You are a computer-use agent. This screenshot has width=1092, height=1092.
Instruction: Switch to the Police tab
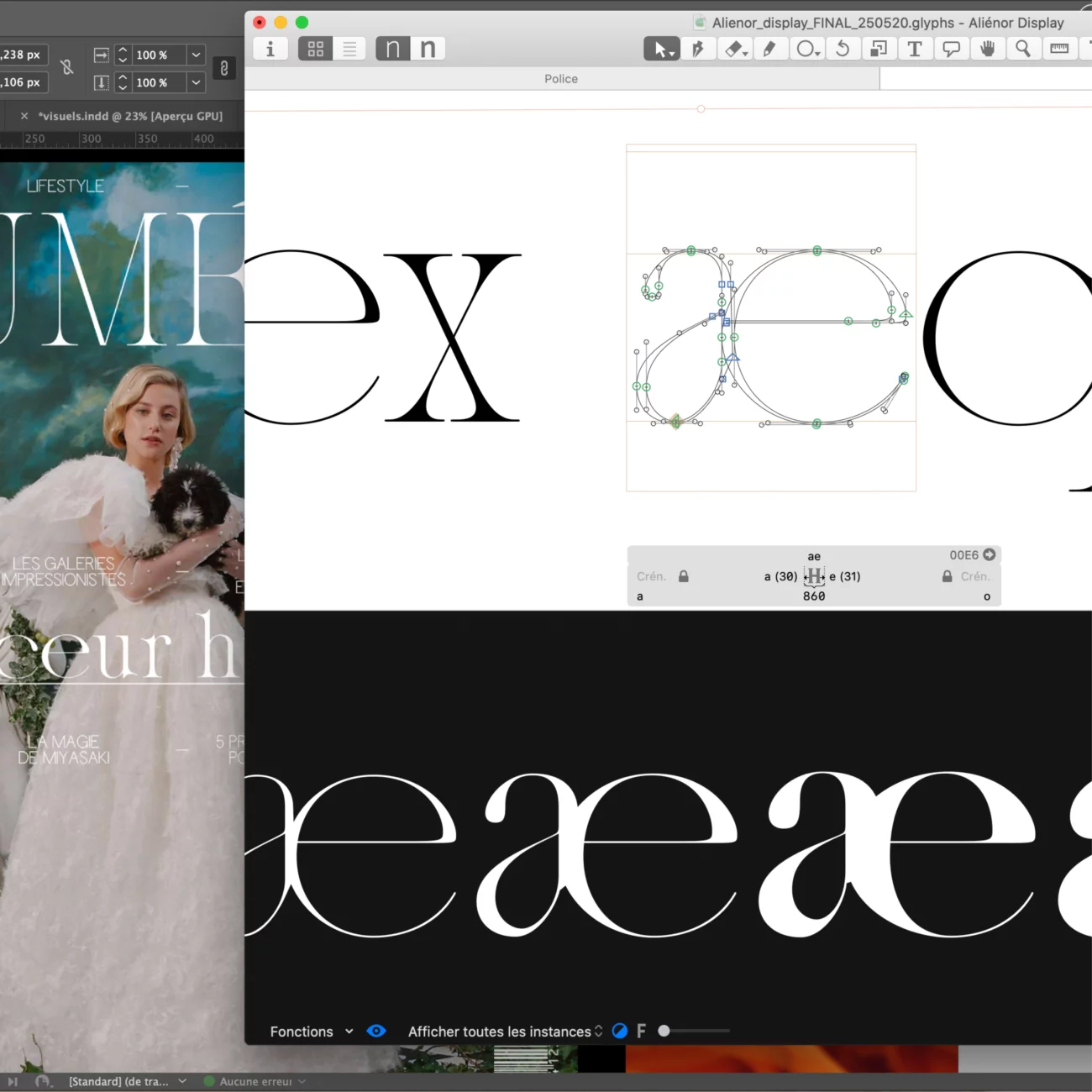561,79
